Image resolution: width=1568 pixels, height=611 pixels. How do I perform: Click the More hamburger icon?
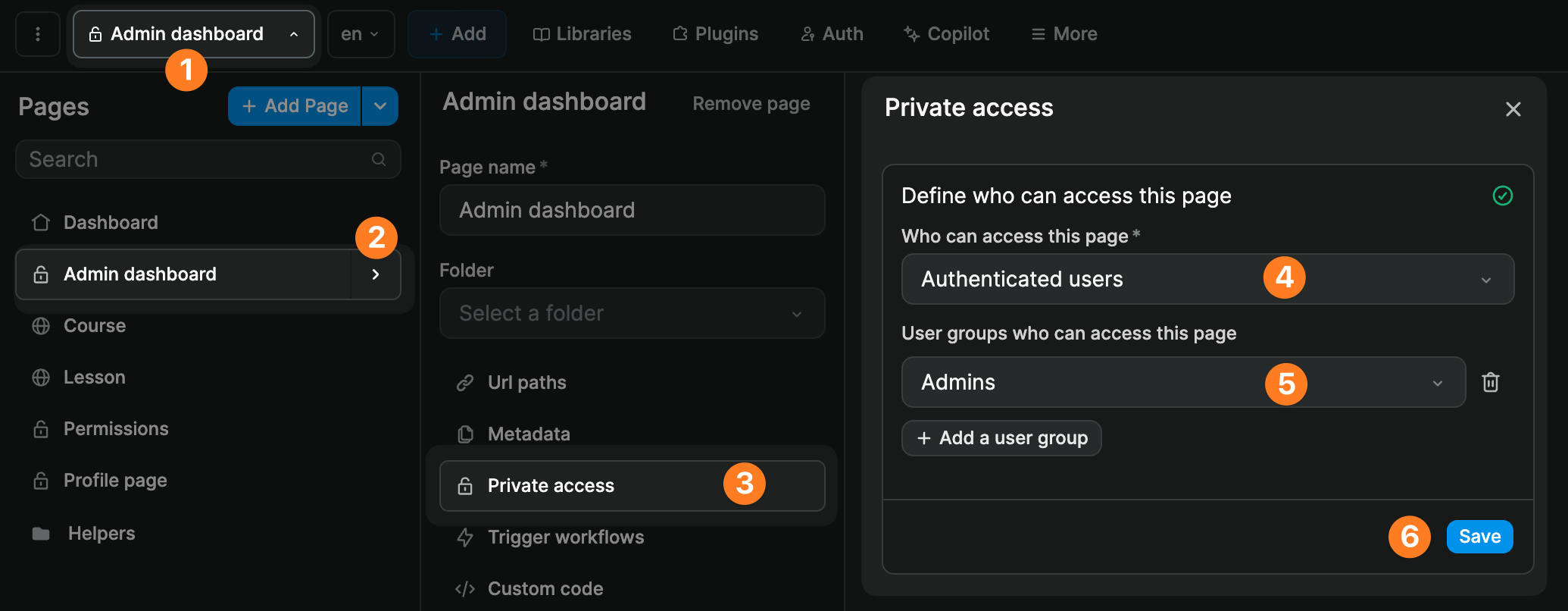point(1039,34)
